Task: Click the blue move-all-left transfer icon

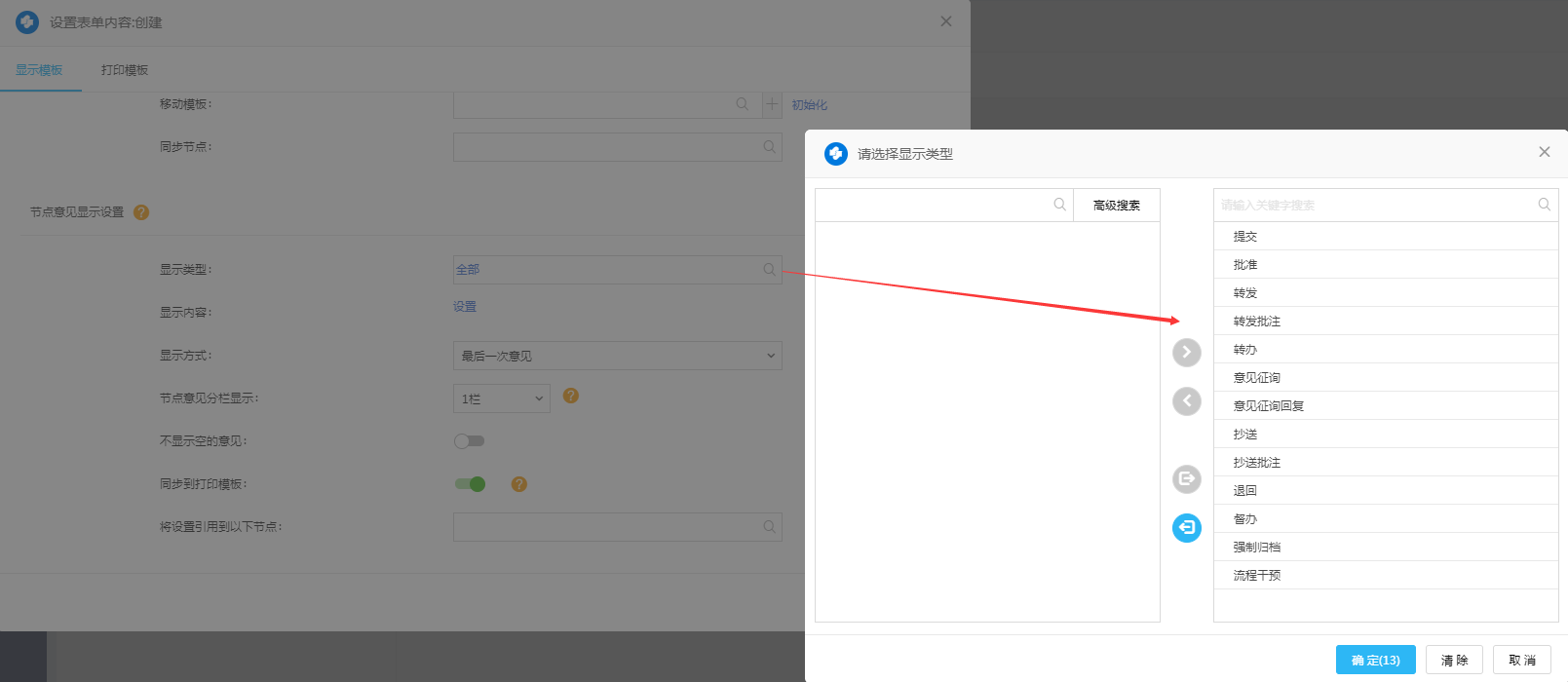Action: (1186, 528)
